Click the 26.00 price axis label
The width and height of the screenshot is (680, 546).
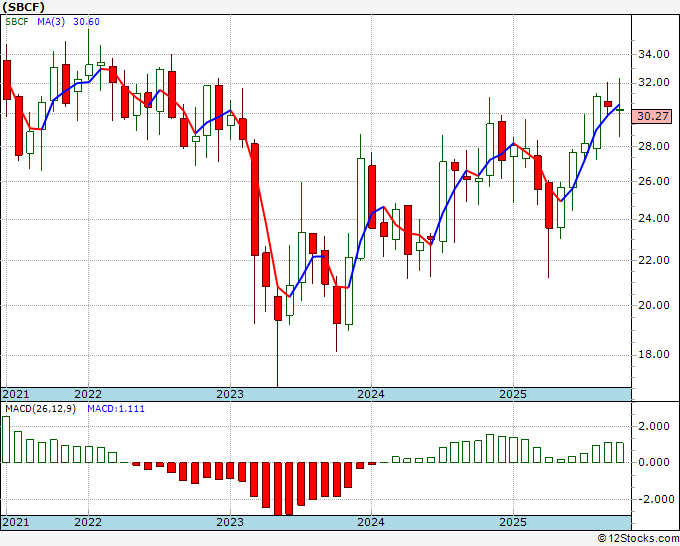(x=654, y=181)
